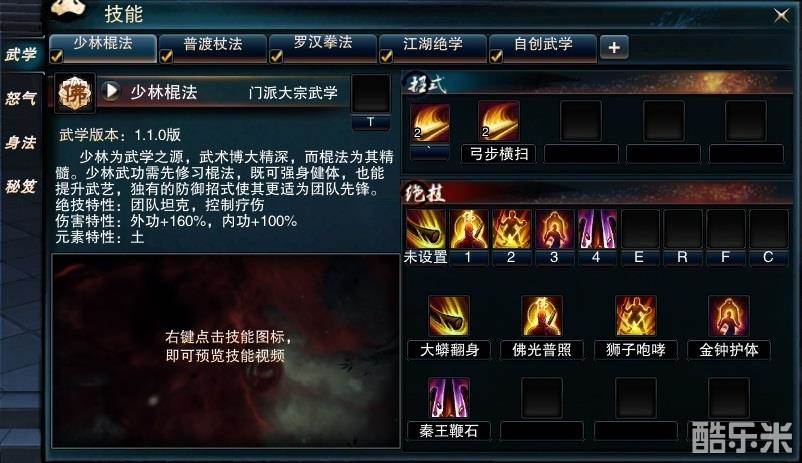Switch to the 罗汉拳法 tab
Viewport: 802px width, 463px height.
tap(323, 48)
